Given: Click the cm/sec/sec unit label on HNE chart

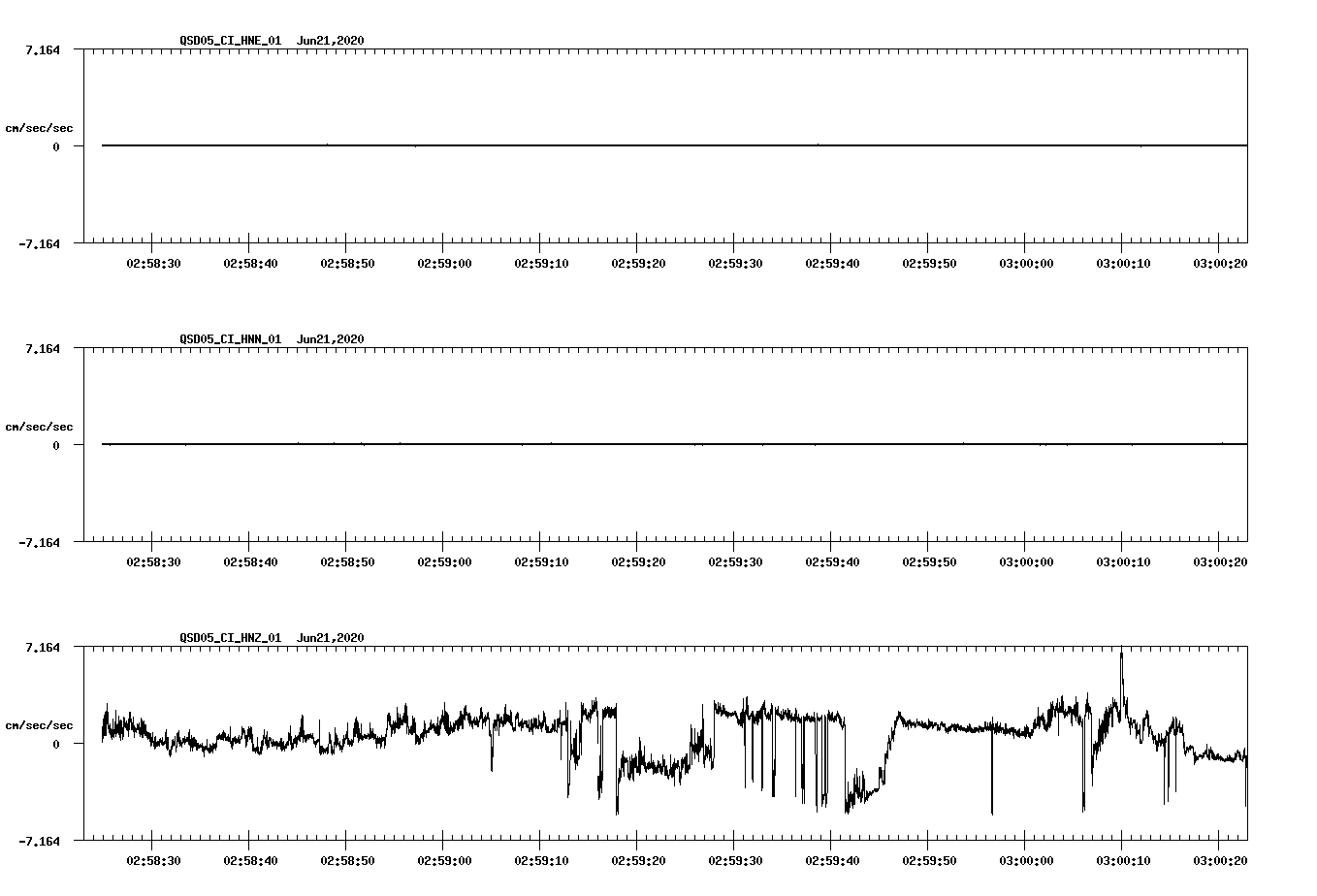Looking at the screenshot, I should pos(39,128).
